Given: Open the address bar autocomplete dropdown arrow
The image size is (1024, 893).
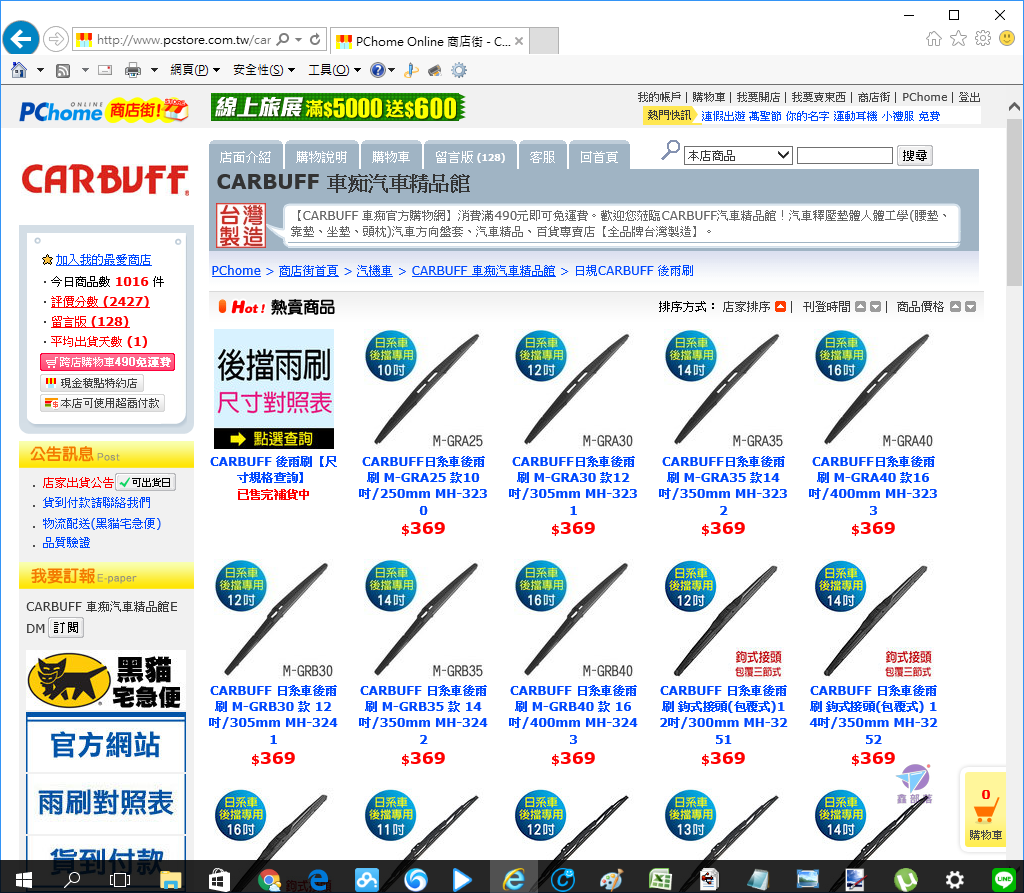Looking at the screenshot, I should click(298, 39).
